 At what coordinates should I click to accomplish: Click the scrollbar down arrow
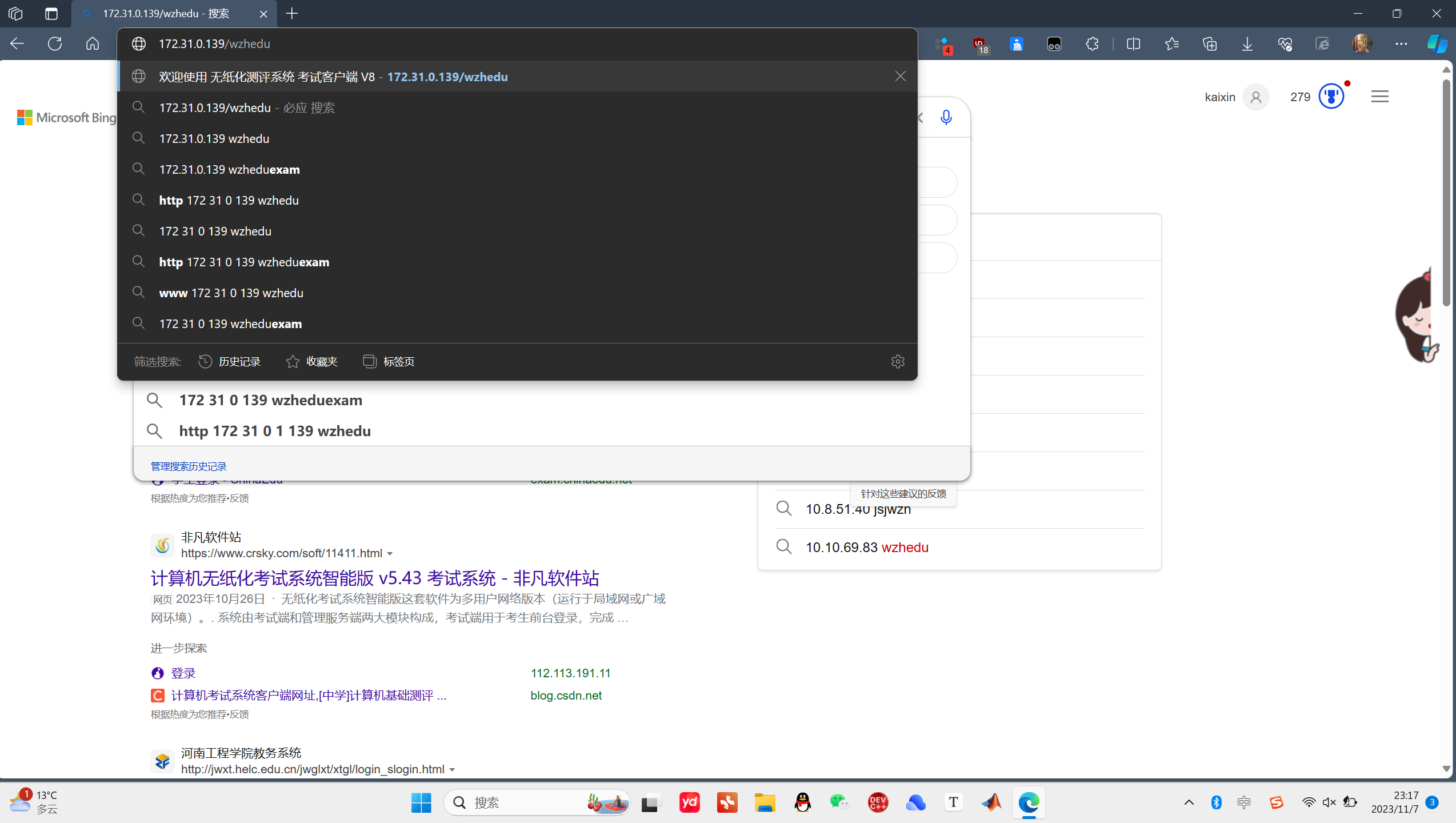(x=1446, y=769)
